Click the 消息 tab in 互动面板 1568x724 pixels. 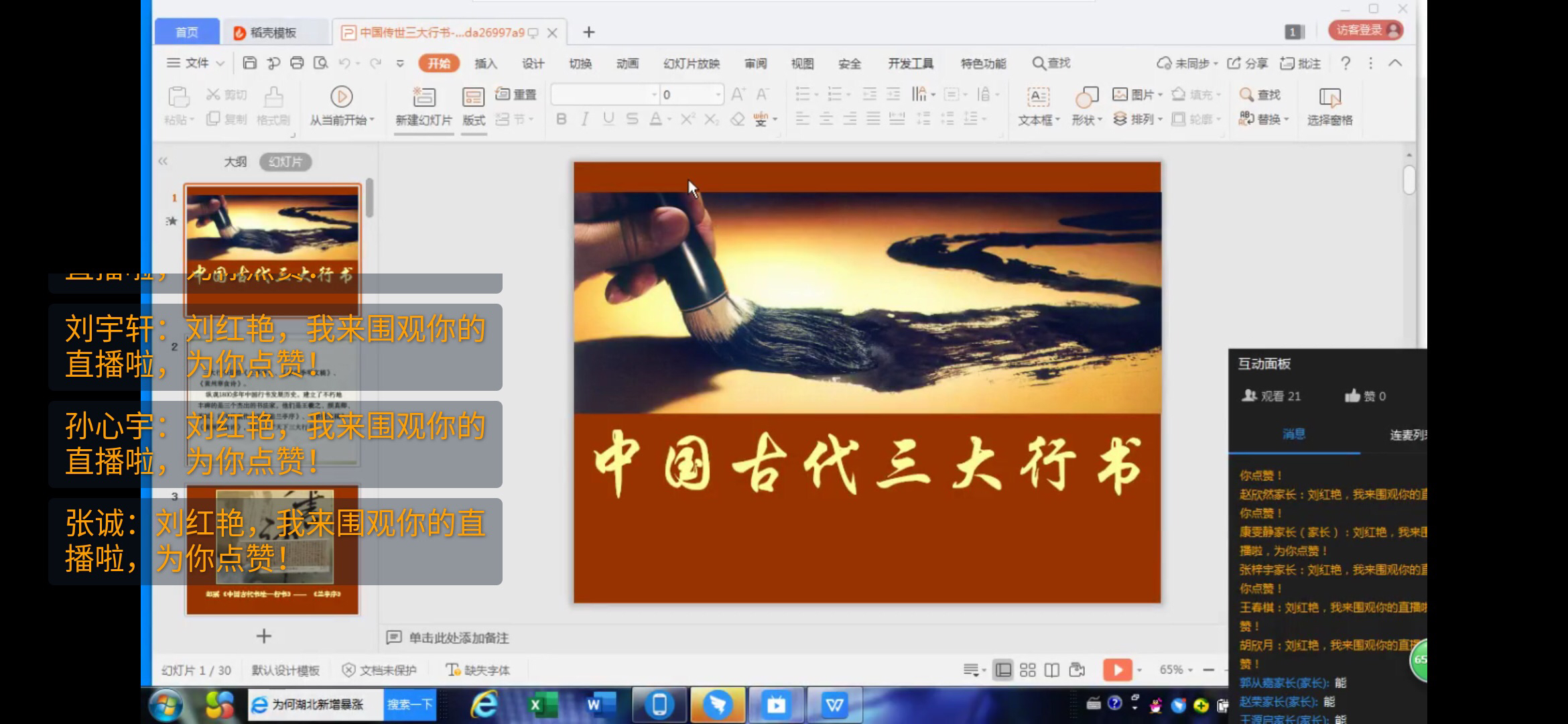coord(1294,434)
